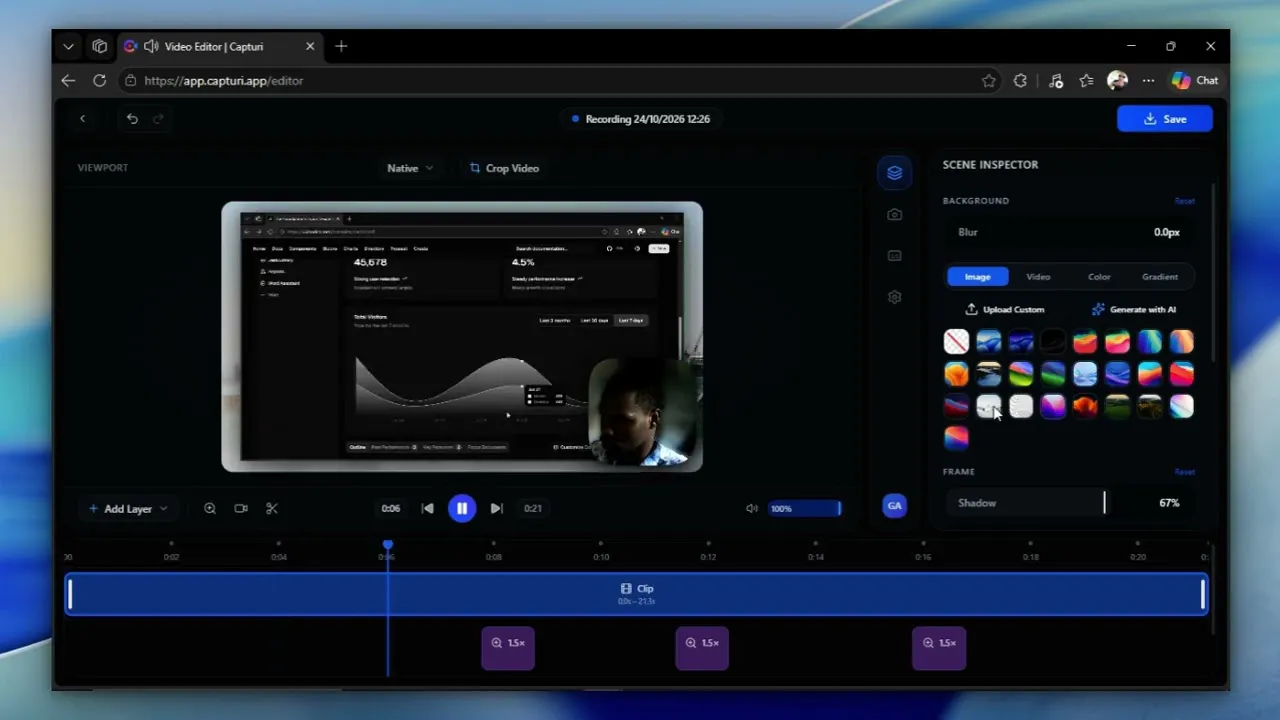Refresh the browser page

pyautogui.click(x=99, y=81)
